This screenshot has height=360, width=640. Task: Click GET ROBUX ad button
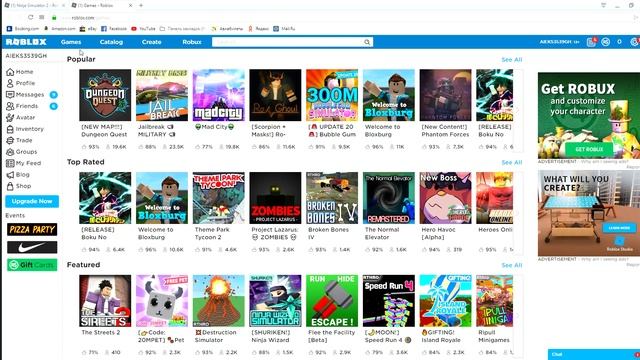tap(589, 149)
